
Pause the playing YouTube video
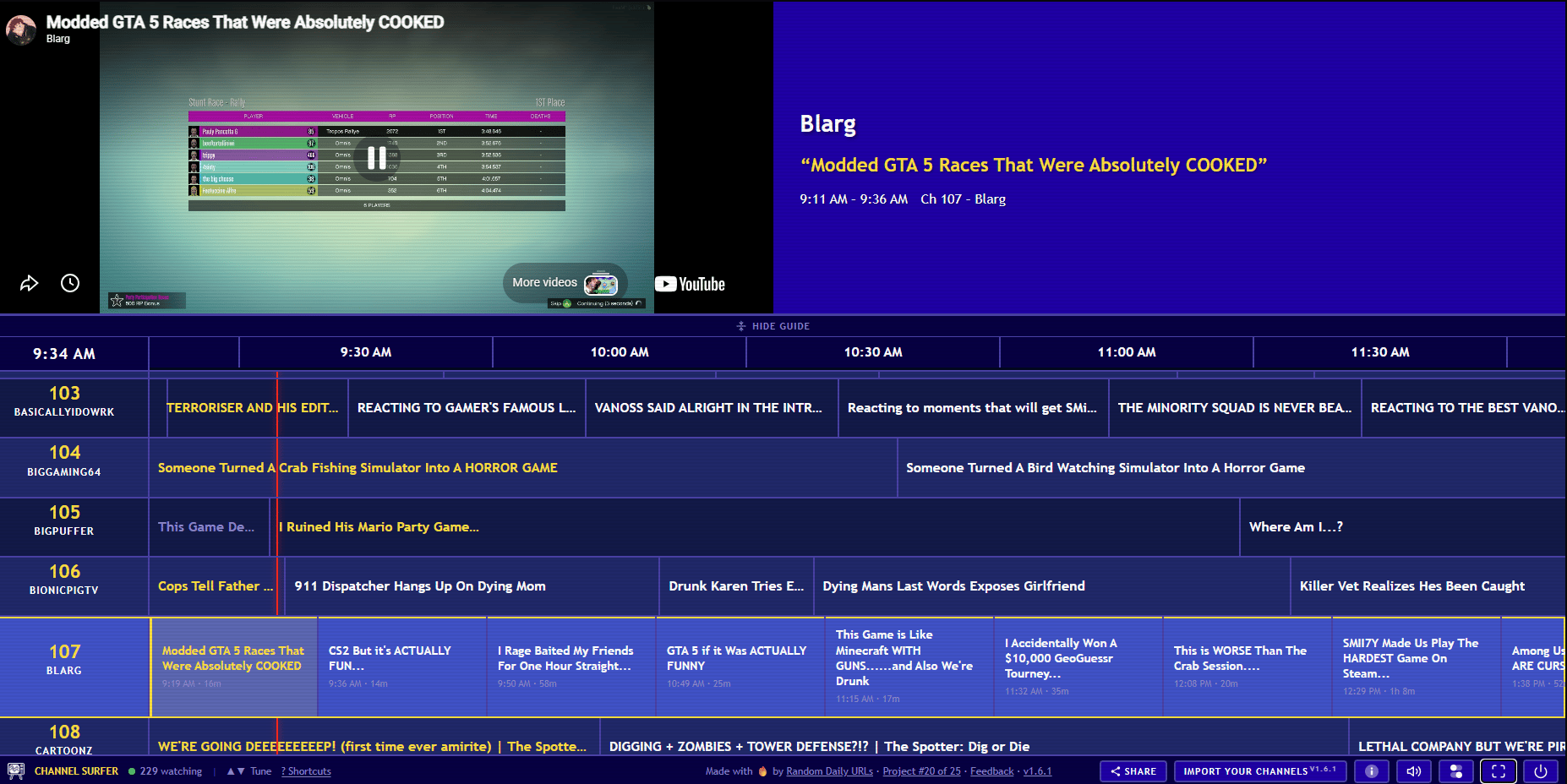coord(377,158)
